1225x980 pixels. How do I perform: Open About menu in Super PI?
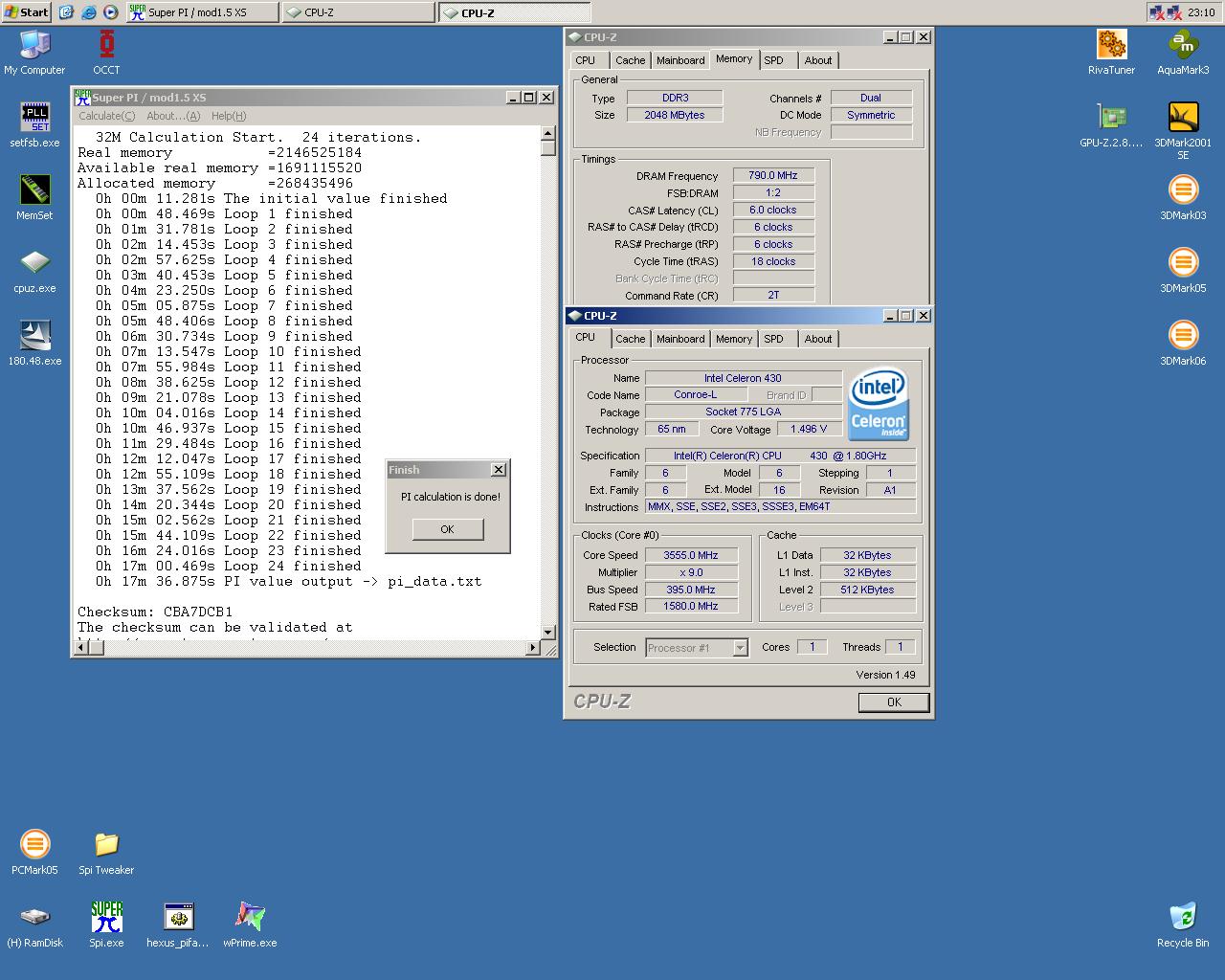click(173, 116)
